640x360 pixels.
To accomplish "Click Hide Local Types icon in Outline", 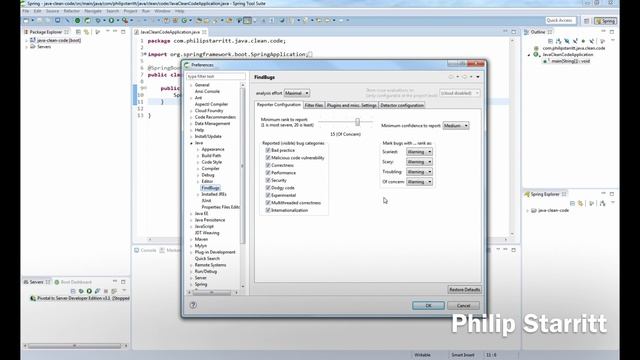I will (591, 41).
